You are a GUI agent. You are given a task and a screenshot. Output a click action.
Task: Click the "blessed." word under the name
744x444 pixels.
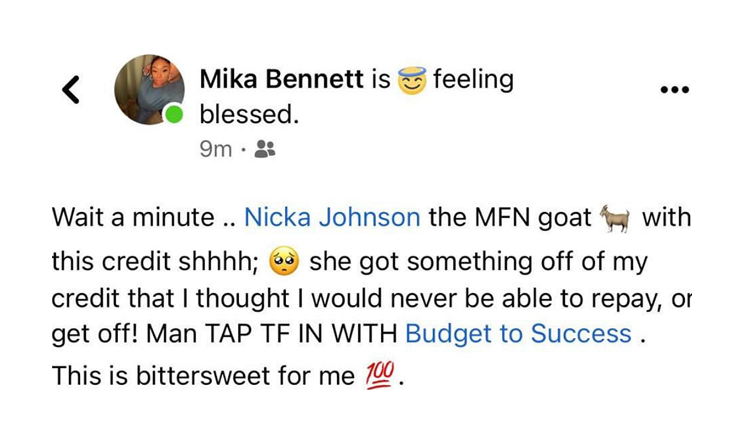coord(249,114)
